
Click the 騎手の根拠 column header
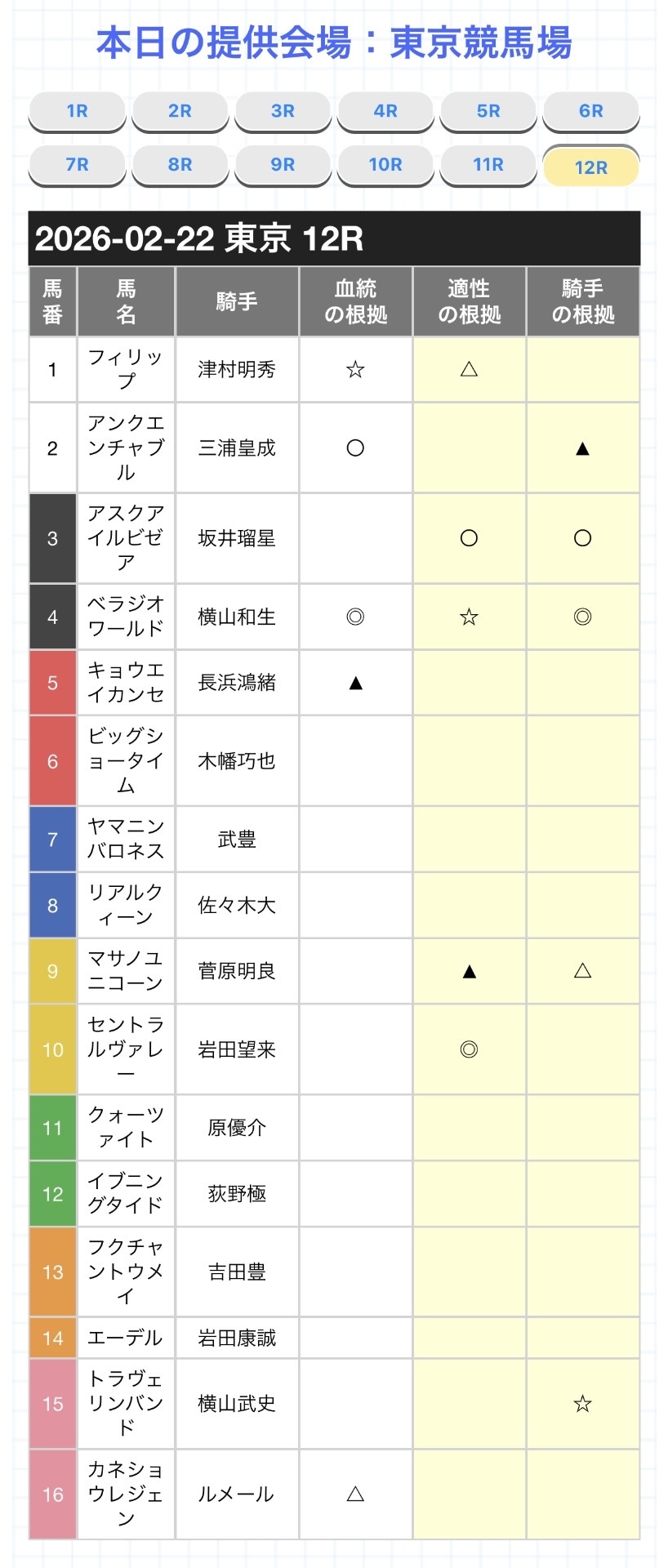pyautogui.click(x=582, y=301)
